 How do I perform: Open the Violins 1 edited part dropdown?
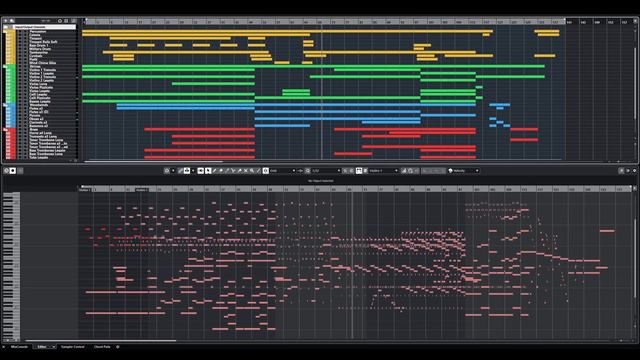point(384,171)
